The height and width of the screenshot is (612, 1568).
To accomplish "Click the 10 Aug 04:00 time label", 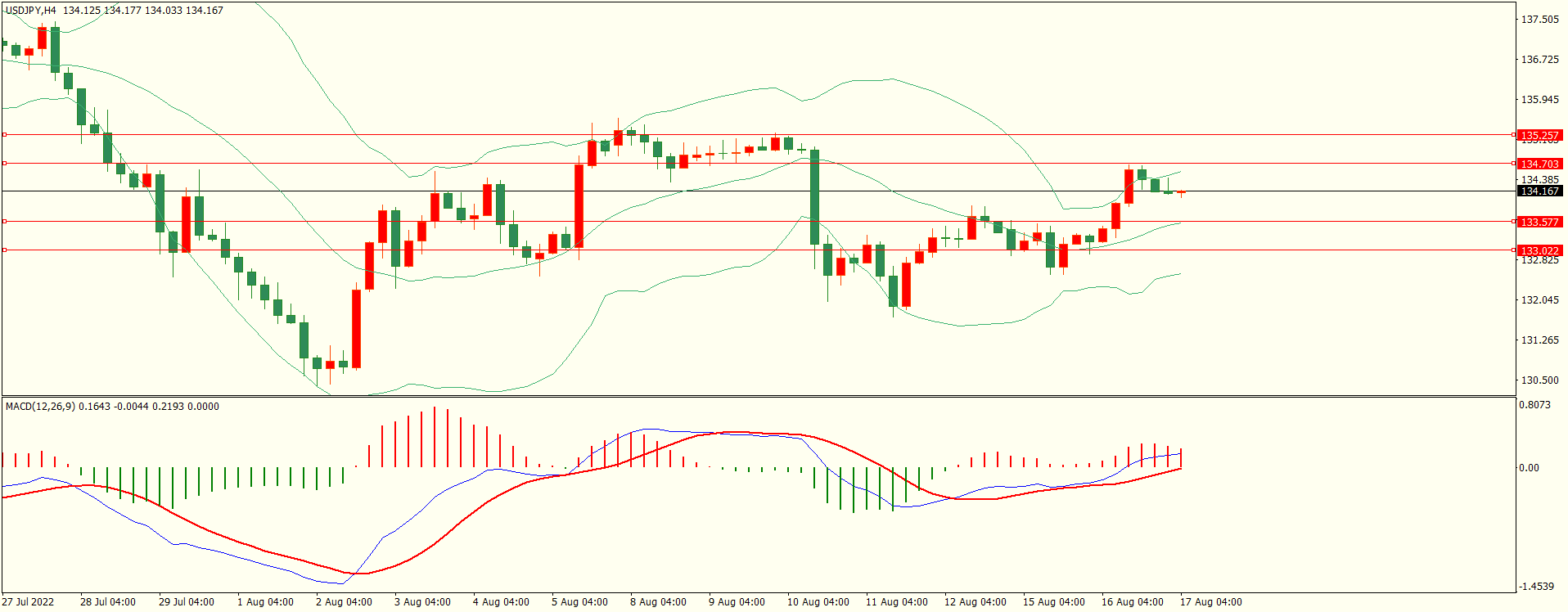I will point(818,602).
